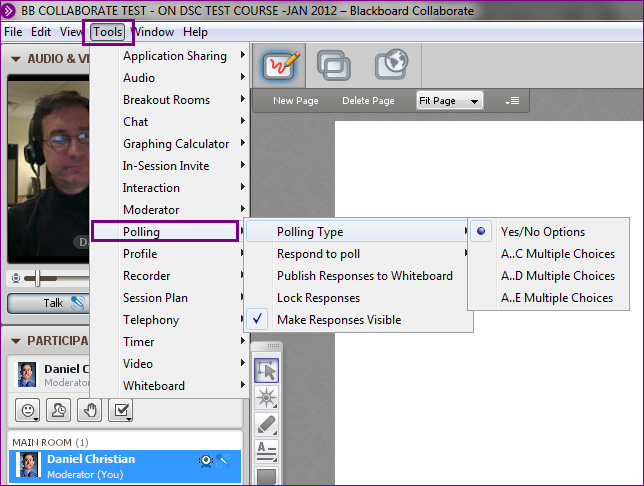
Task: Expand the Audio submenu
Action: 169,78
